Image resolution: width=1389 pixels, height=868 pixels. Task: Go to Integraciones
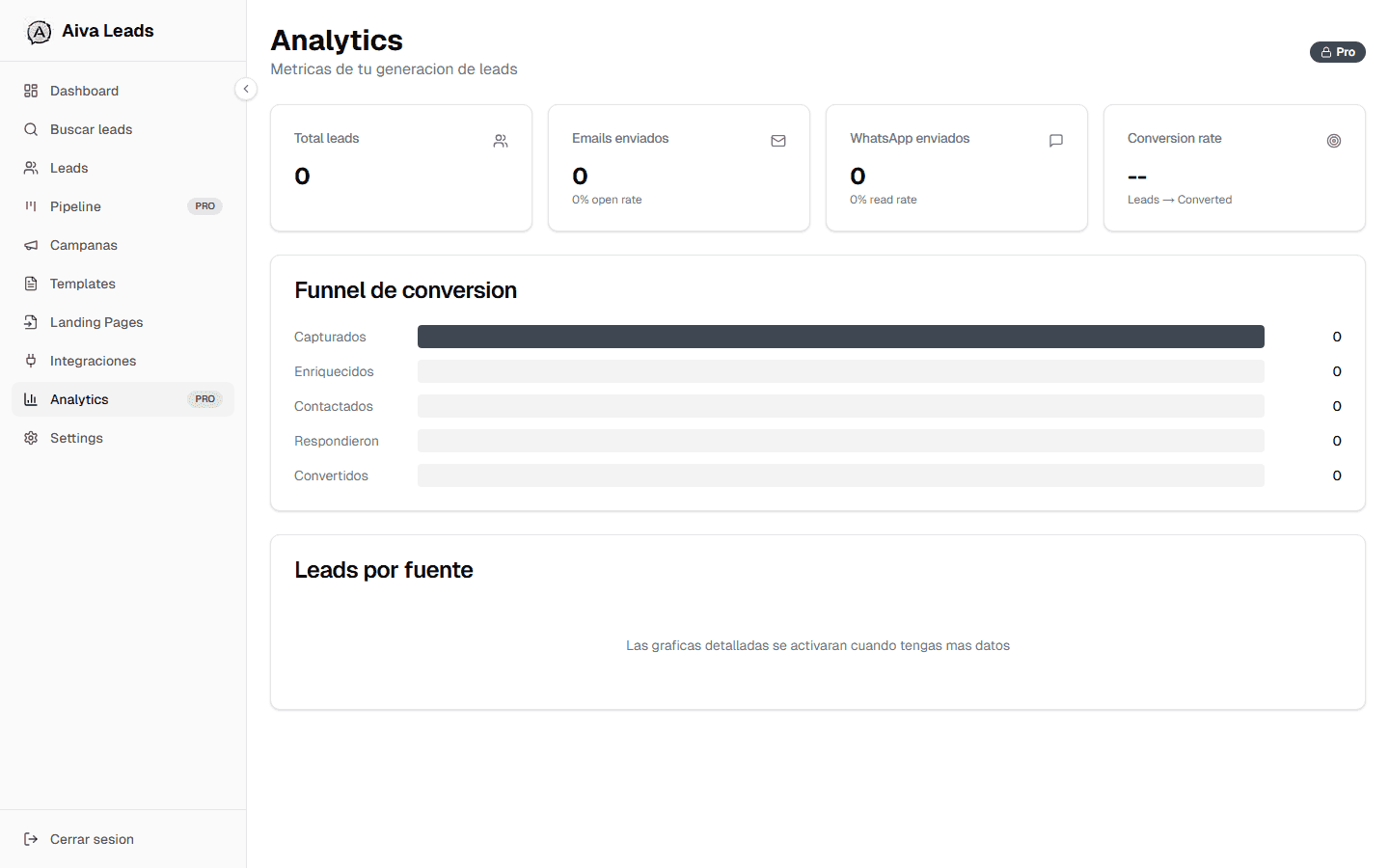[x=123, y=361]
